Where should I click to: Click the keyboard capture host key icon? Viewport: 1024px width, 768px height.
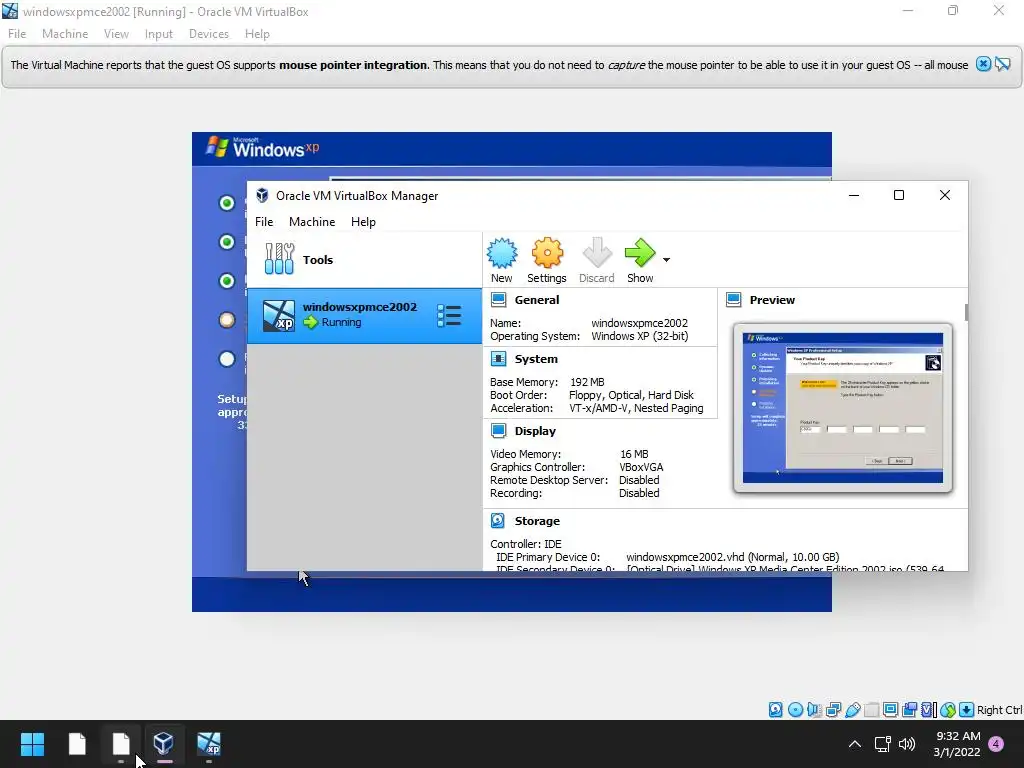[x=967, y=710]
